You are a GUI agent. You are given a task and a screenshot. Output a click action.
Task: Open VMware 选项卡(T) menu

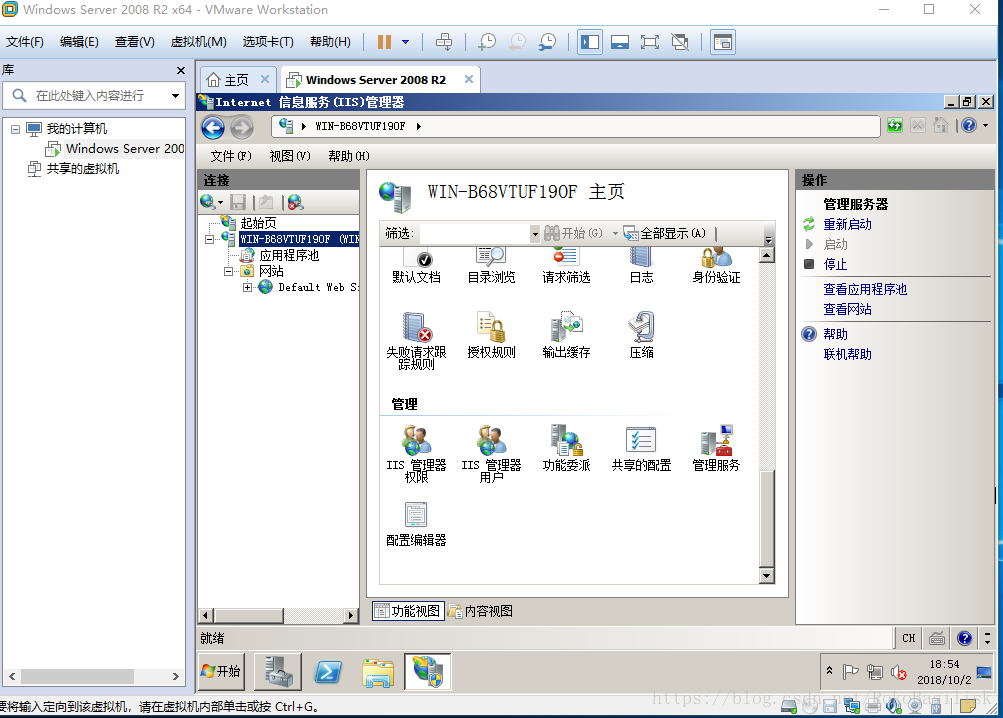(268, 42)
